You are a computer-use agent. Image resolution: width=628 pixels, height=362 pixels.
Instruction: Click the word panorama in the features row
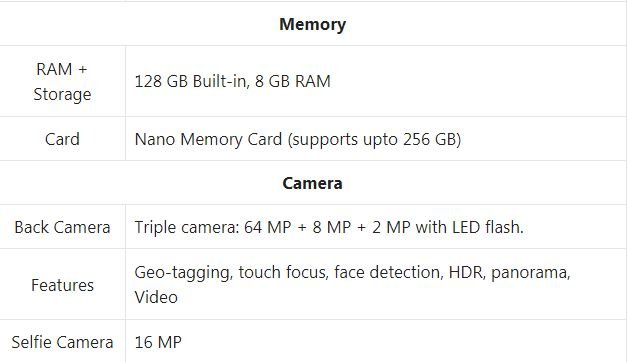click(x=530, y=273)
